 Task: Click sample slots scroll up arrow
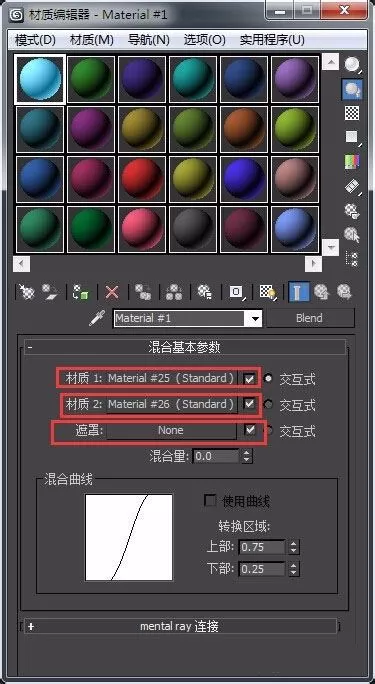[x=331, y=62]
